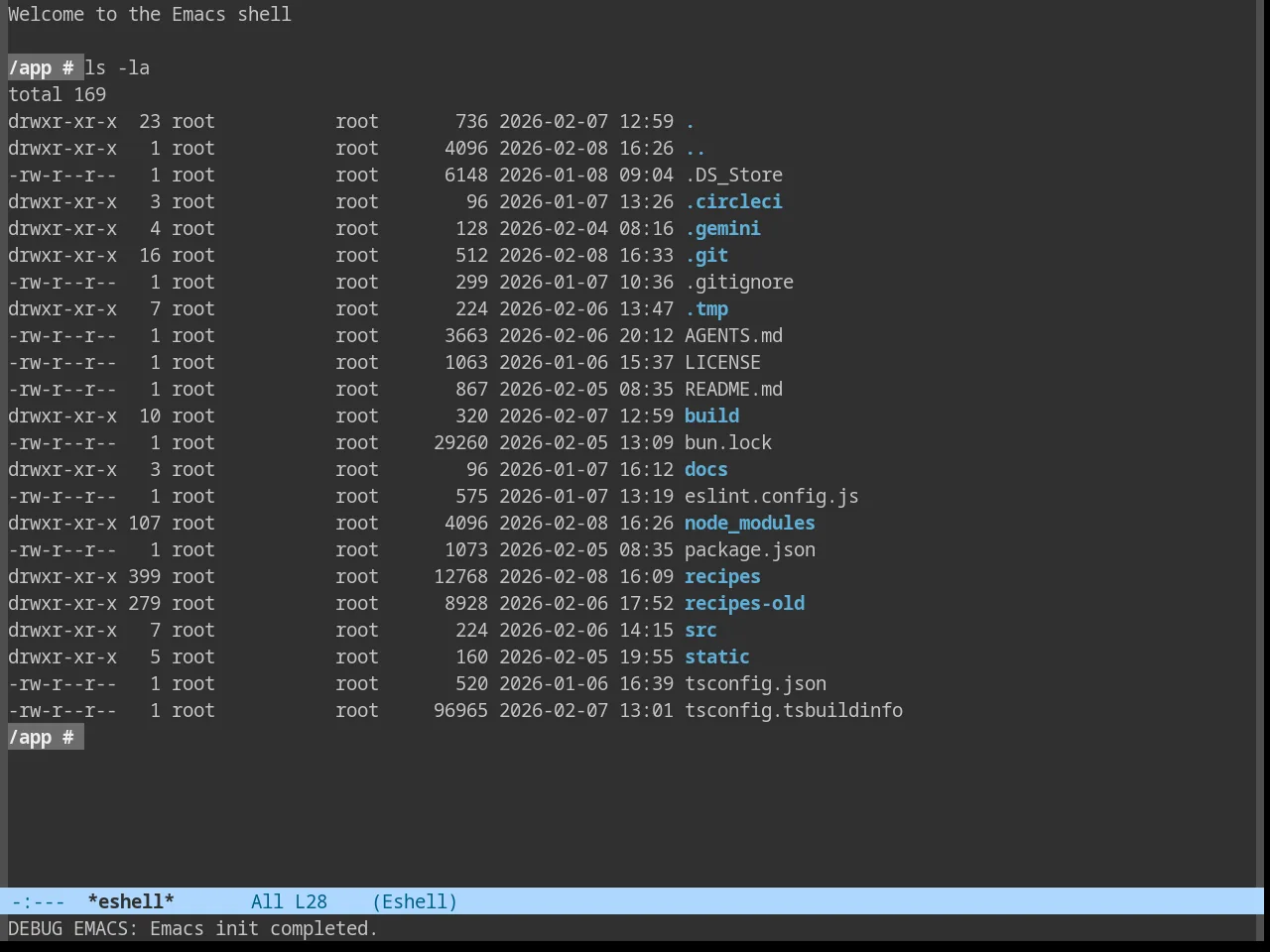Select the .DS_Store file name
This screenshot has height=952, width=1270.
[733, 175]
